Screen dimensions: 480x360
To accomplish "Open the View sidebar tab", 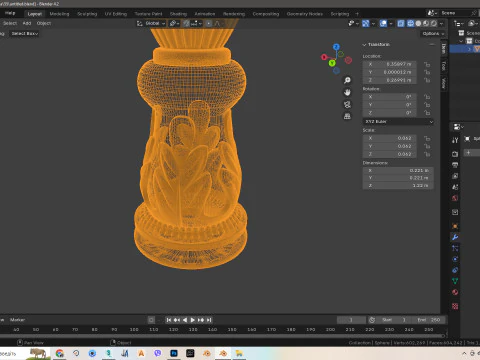I will click(x=444, y=83).
